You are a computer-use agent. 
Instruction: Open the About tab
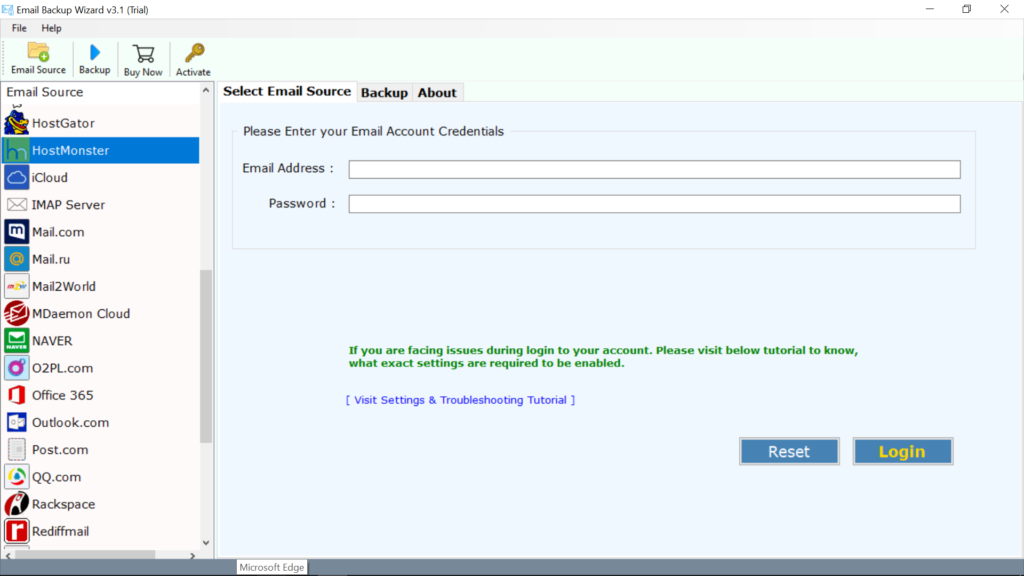click(437, 91)
